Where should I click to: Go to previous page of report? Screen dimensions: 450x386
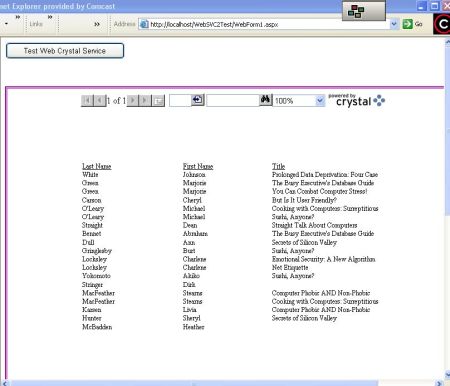point(100,101)
